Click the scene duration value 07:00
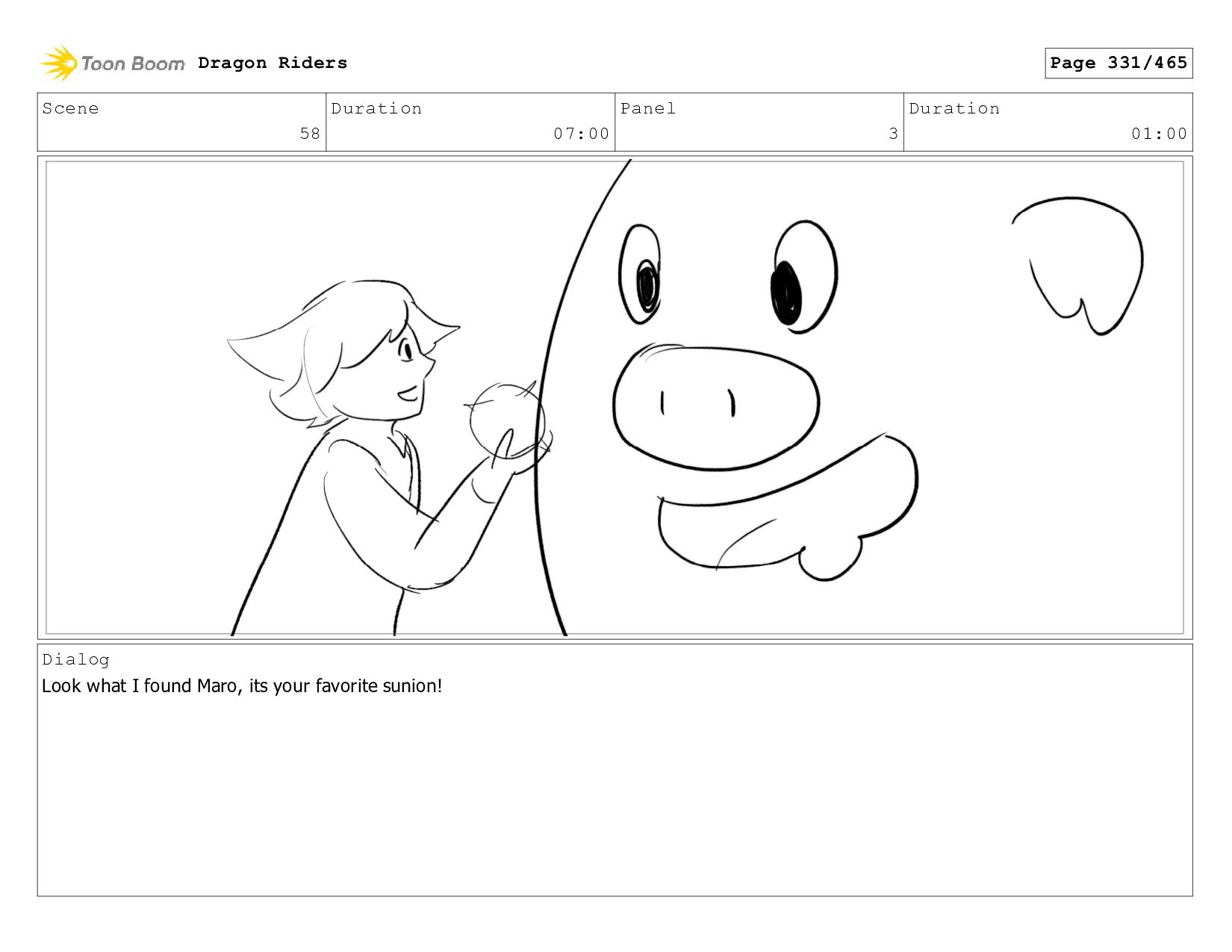Image resolution: width=1232 pixels, height=952 pixels. click(x=581, y=134)
